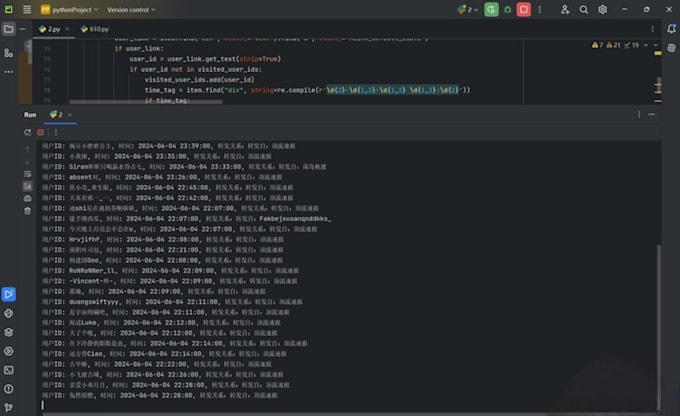Close the run tab named 2
Viewport: 680px width, 416px height.
tap(70, 115)
